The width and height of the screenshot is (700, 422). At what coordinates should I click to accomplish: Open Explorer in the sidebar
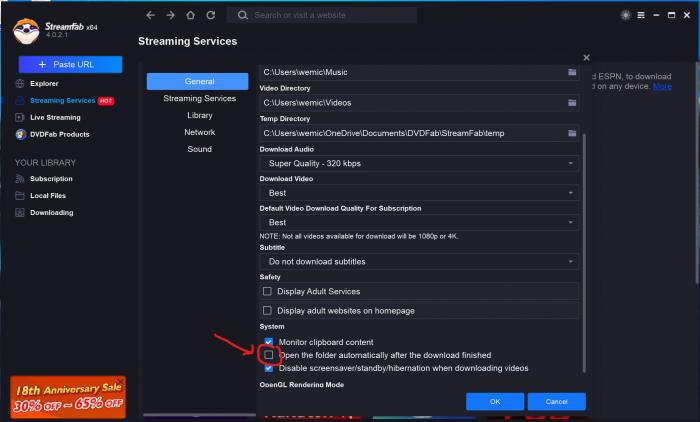tap(44, 84)
